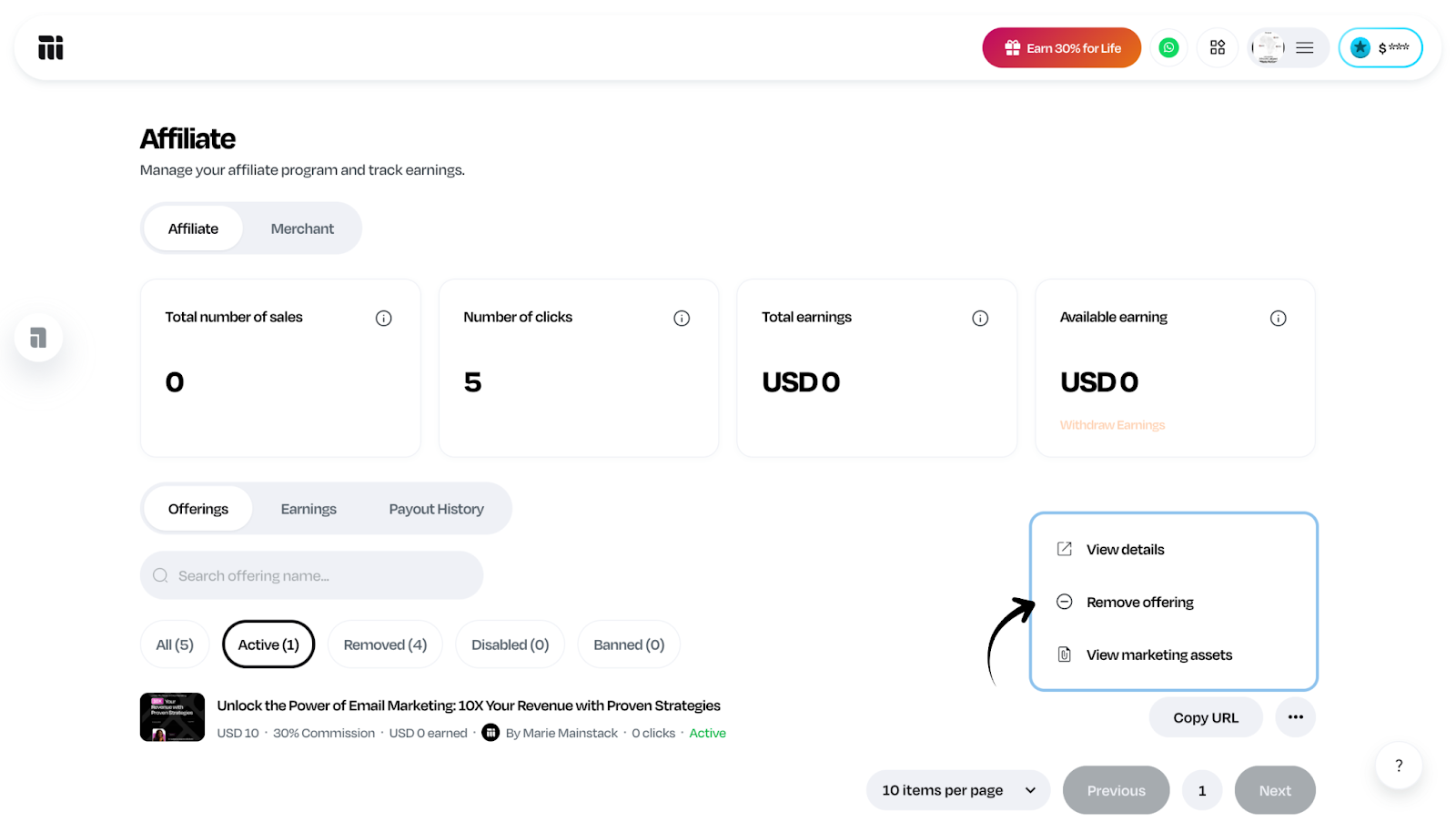Open the hidden balance wallet dropdown
Screen dimensions: 1456x822
[1380, 47]
